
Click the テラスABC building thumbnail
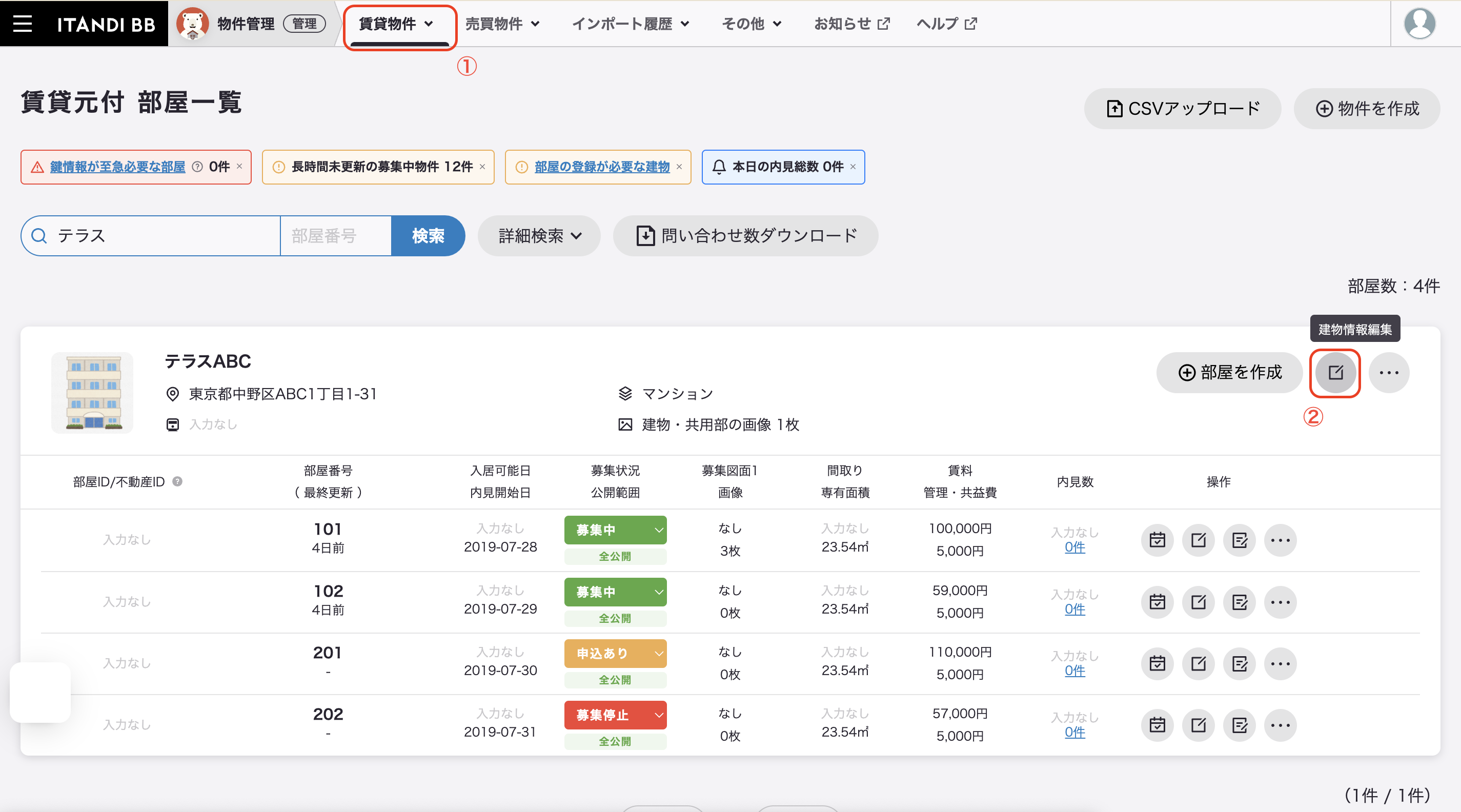92,393
